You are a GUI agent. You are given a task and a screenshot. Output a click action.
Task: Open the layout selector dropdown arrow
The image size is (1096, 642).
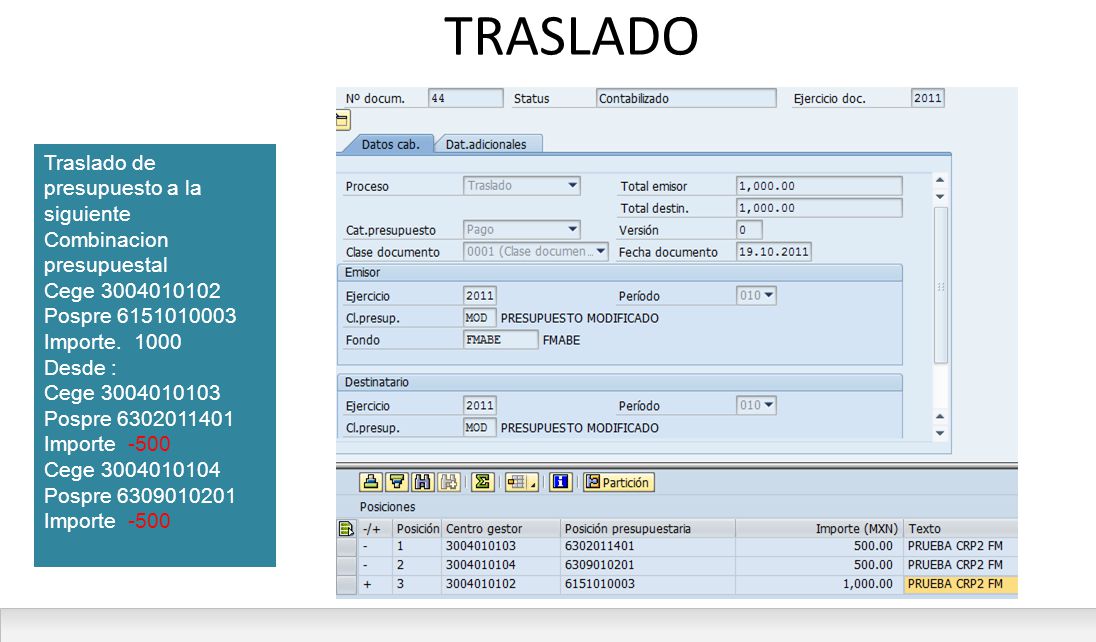tap(534, 483)
